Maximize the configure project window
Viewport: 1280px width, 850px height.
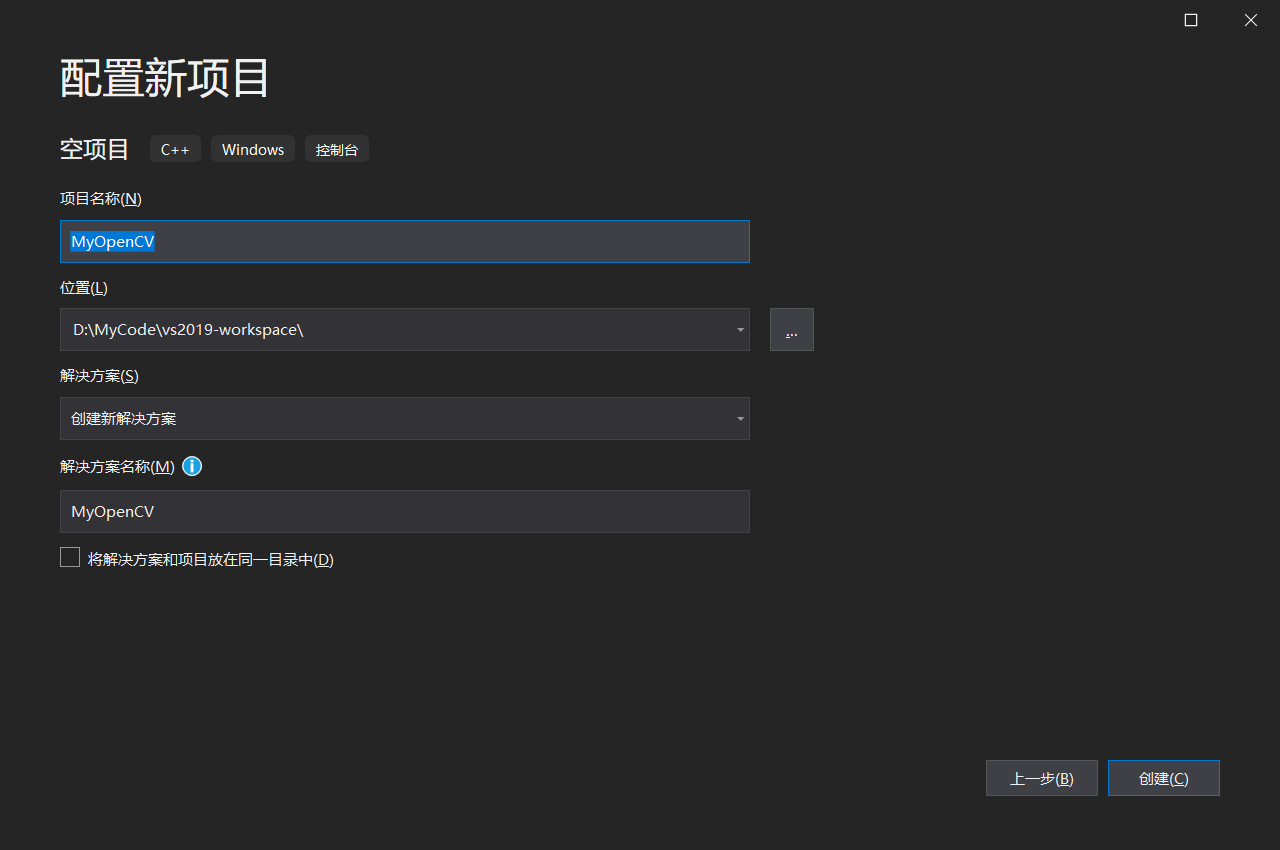(x=1190, y=20)
